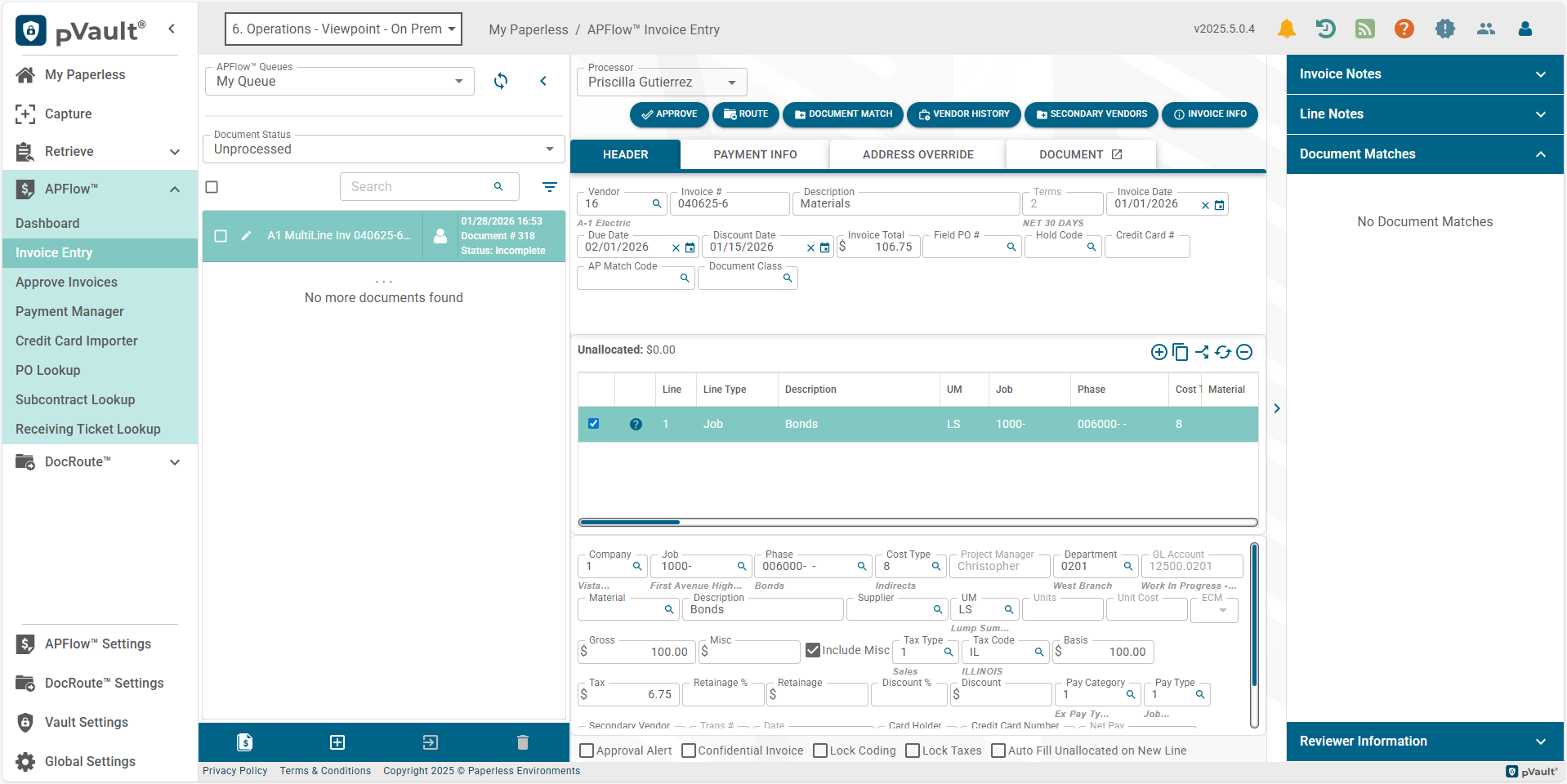The height and width of the screenshot is (784, 1567).
Task: Collapse the Document Matches panel
Action: 1424,154
